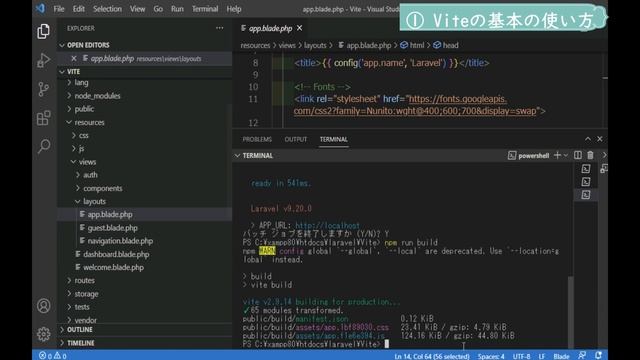This screenshot has width=640, height=360.
Task: Click the feedback icon in status bar
Action: 582,356
